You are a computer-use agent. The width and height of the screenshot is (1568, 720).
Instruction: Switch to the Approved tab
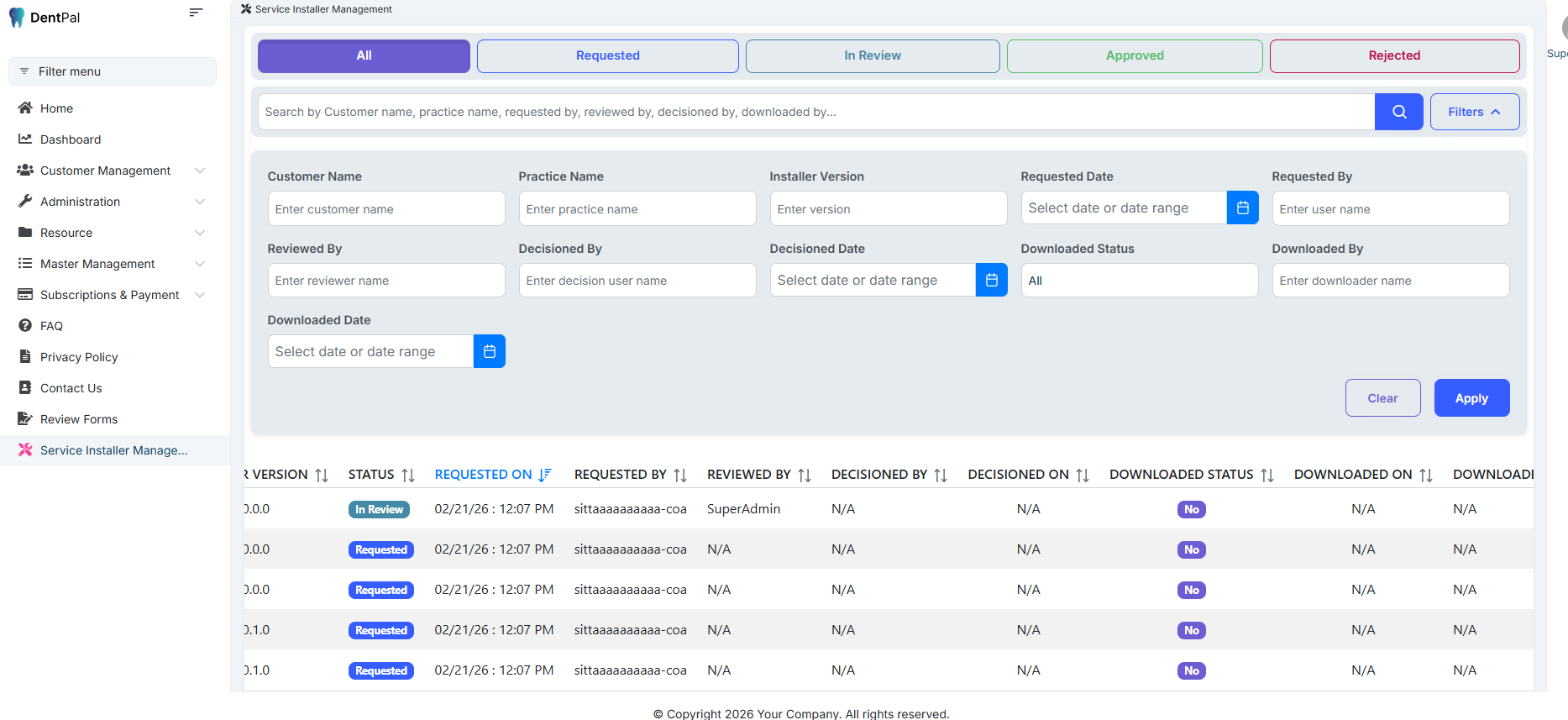(x=1134, y=56)
